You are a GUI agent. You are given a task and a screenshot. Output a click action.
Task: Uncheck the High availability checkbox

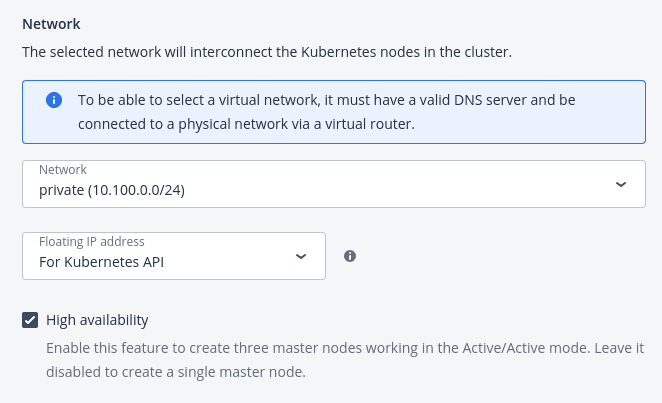coord(30,320)
